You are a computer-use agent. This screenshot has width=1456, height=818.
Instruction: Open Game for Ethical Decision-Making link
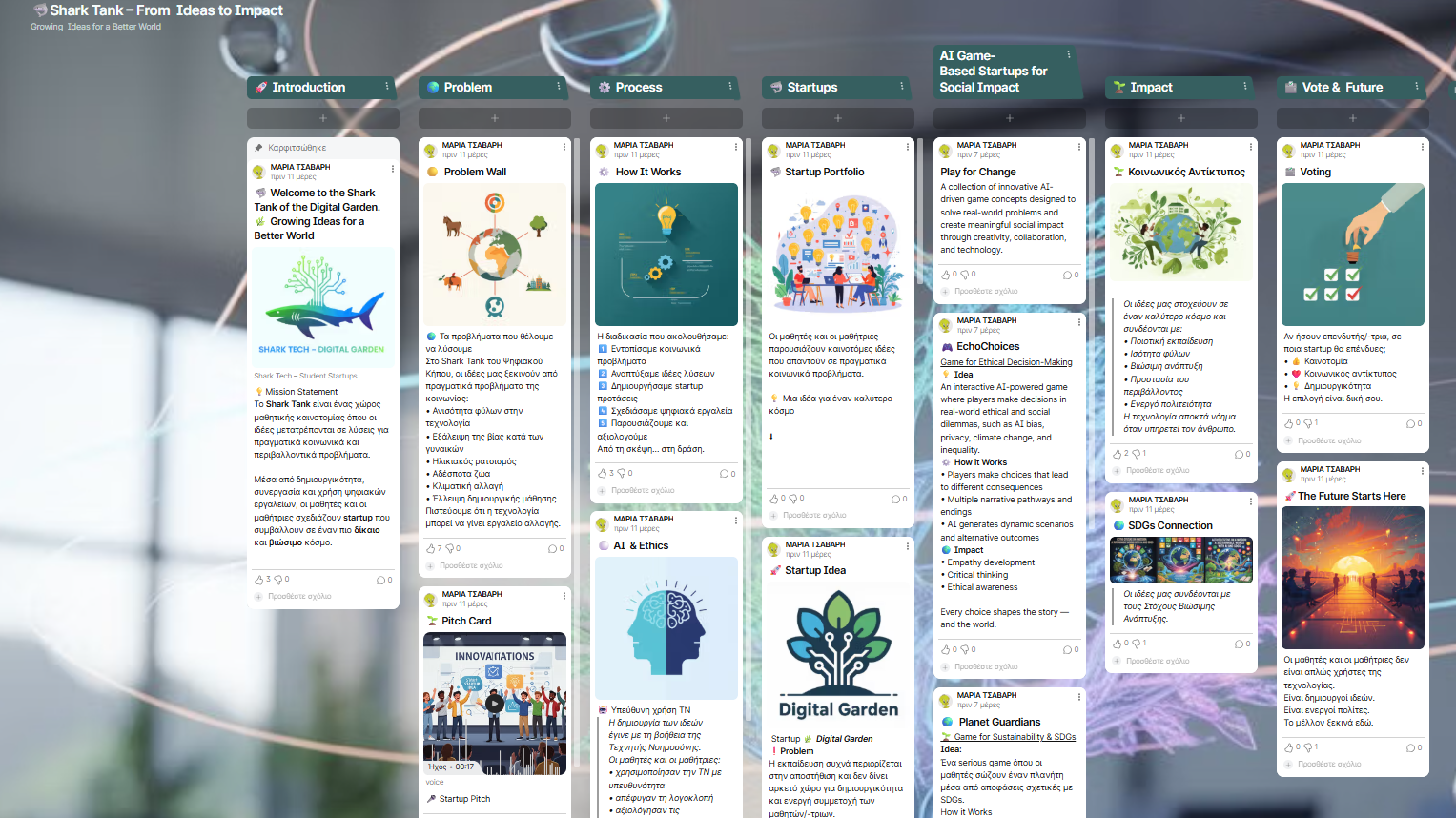1006,362
